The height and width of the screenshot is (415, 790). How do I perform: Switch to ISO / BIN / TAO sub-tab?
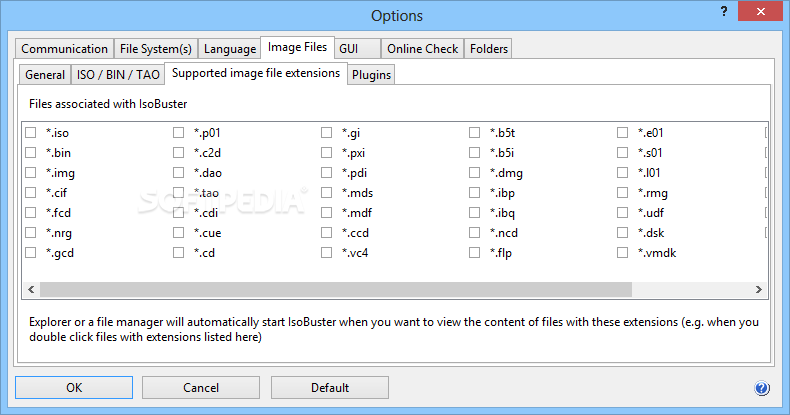pos(118,75)
